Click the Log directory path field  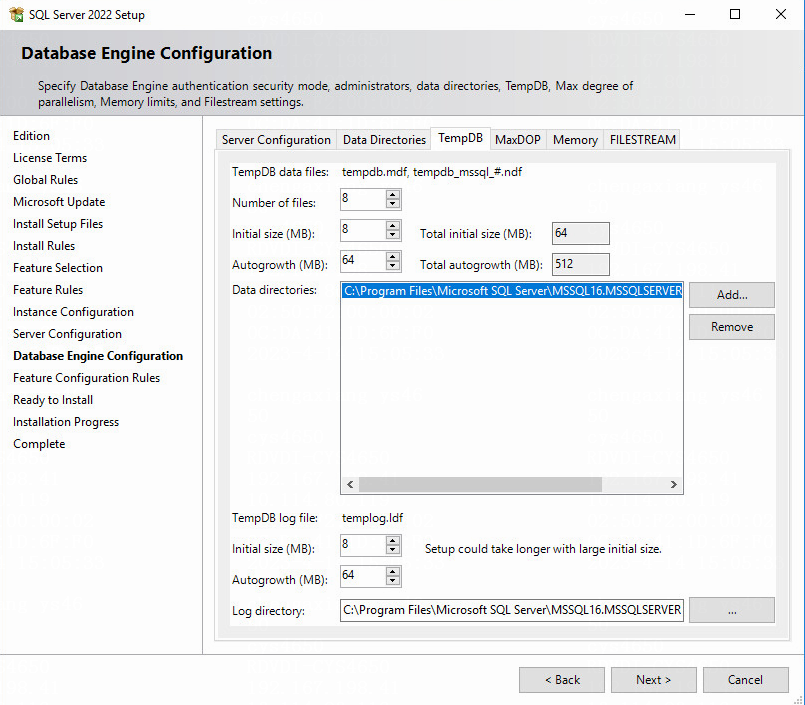tap(511, 610)
